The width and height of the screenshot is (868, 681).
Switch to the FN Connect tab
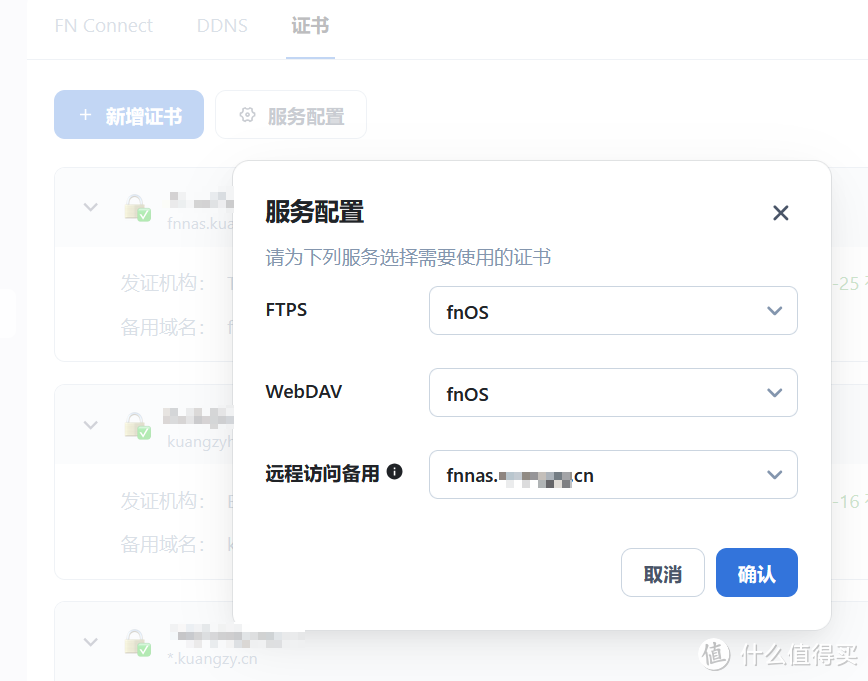pos(103,25)
